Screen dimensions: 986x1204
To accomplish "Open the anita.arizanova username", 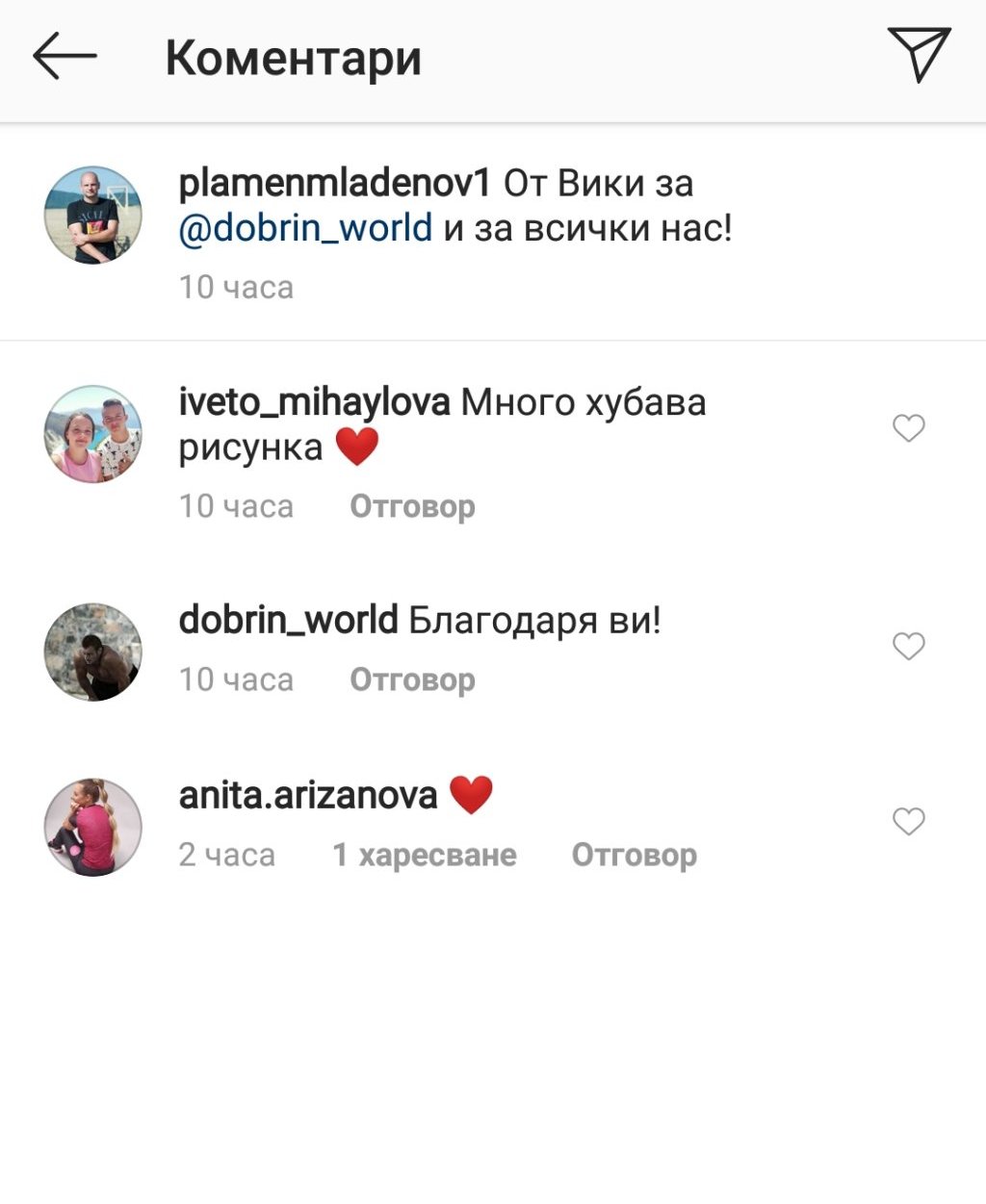I will click(308, 796).
